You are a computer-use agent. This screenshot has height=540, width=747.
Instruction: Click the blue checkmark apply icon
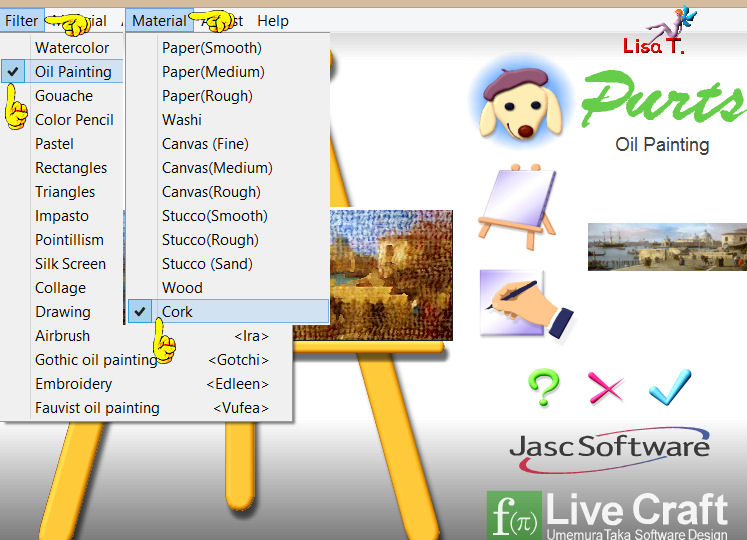(x=670, y=387)
